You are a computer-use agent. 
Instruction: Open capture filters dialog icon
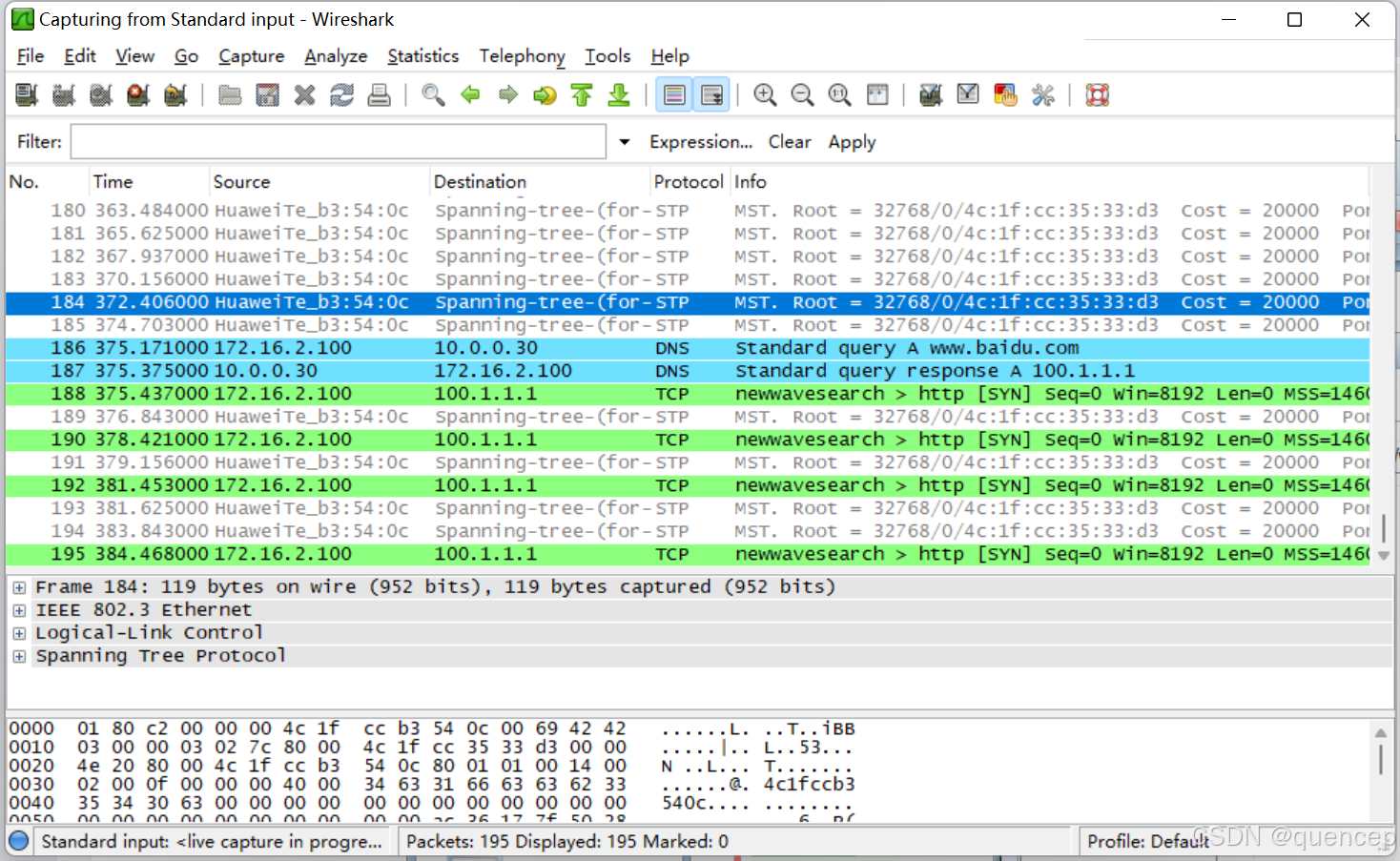931,94
